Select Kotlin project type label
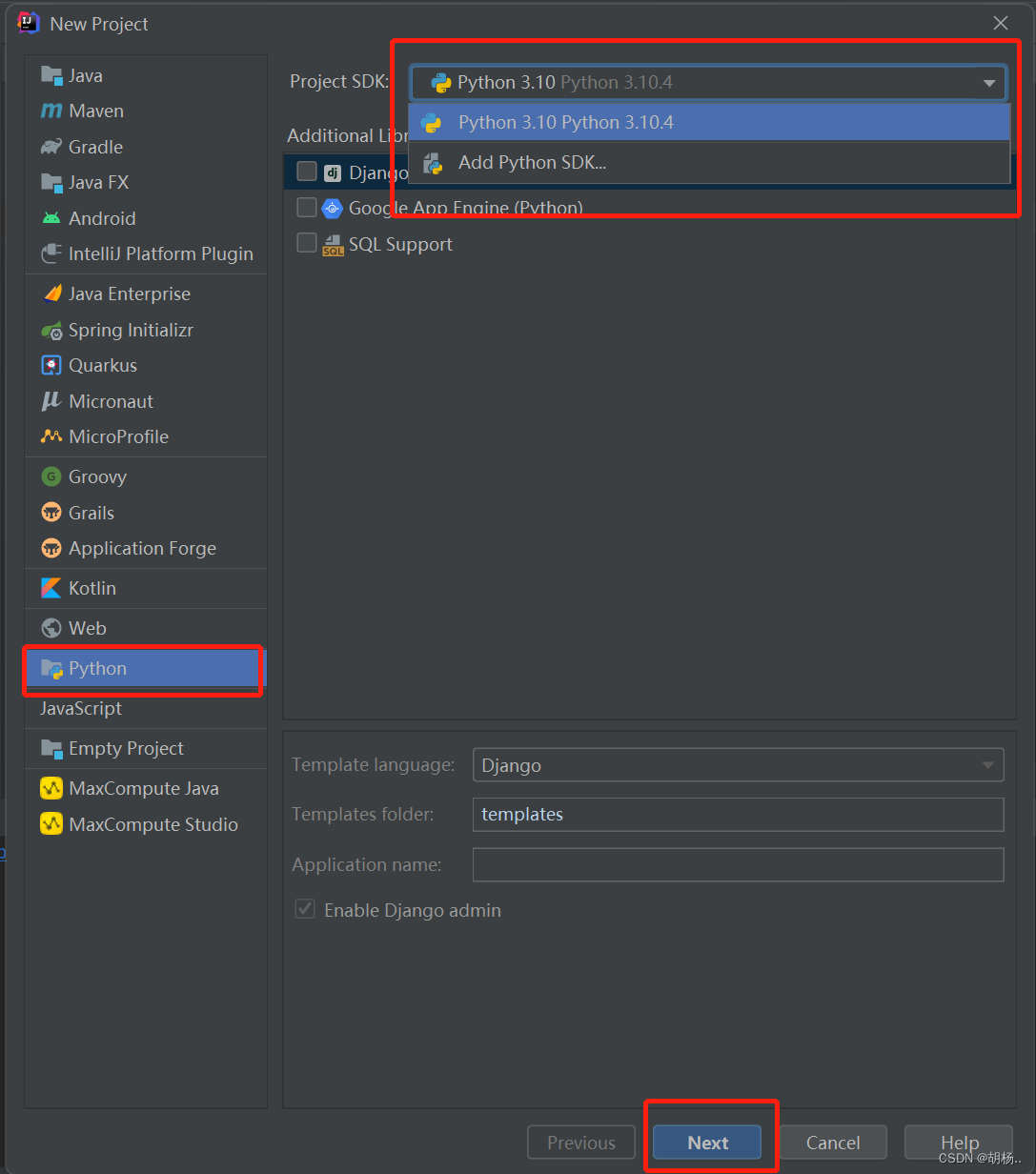 92,588
